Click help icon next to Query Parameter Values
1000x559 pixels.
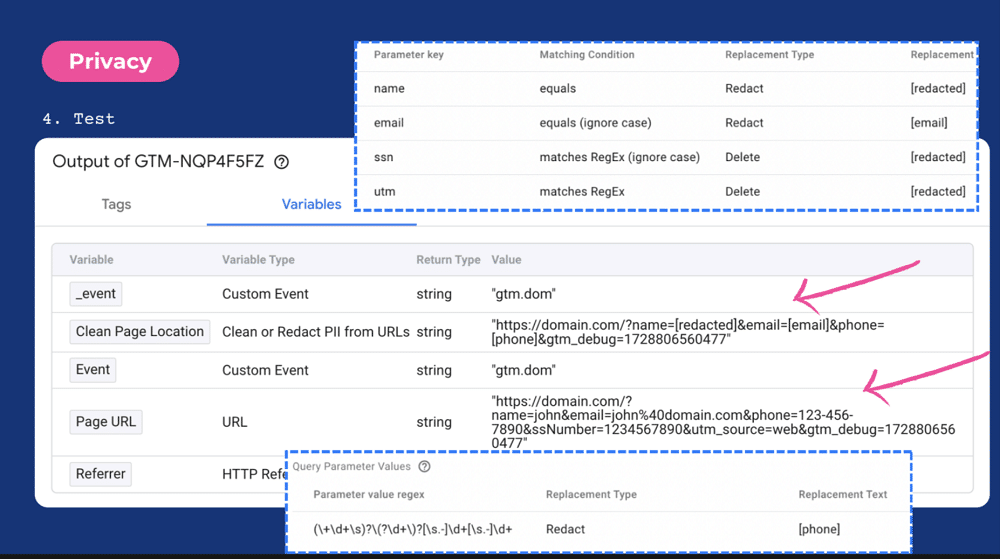point(425,466)
